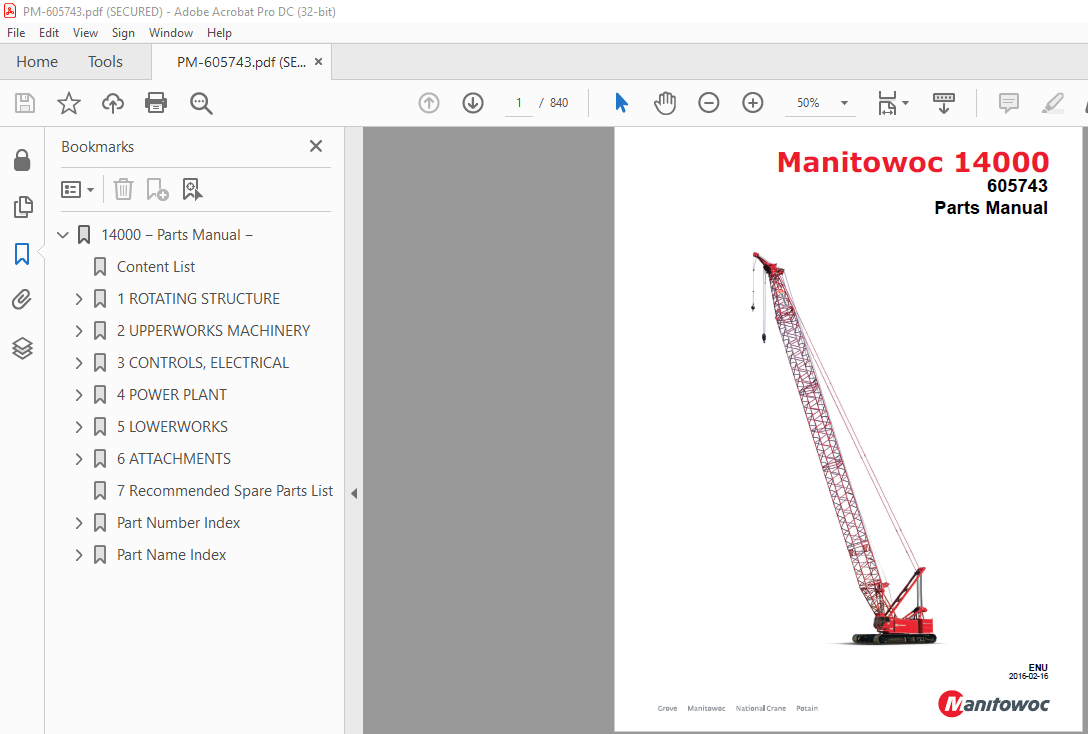The image size is (1088, 734).
Task: Expand Part Name Index bookmark
Action: (79, 555)
